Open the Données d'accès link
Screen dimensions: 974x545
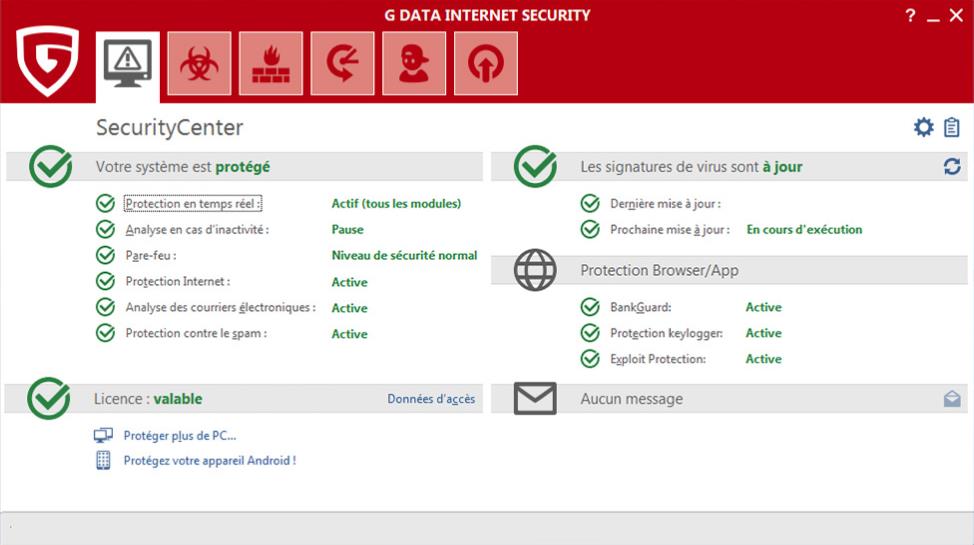[431, 399]
